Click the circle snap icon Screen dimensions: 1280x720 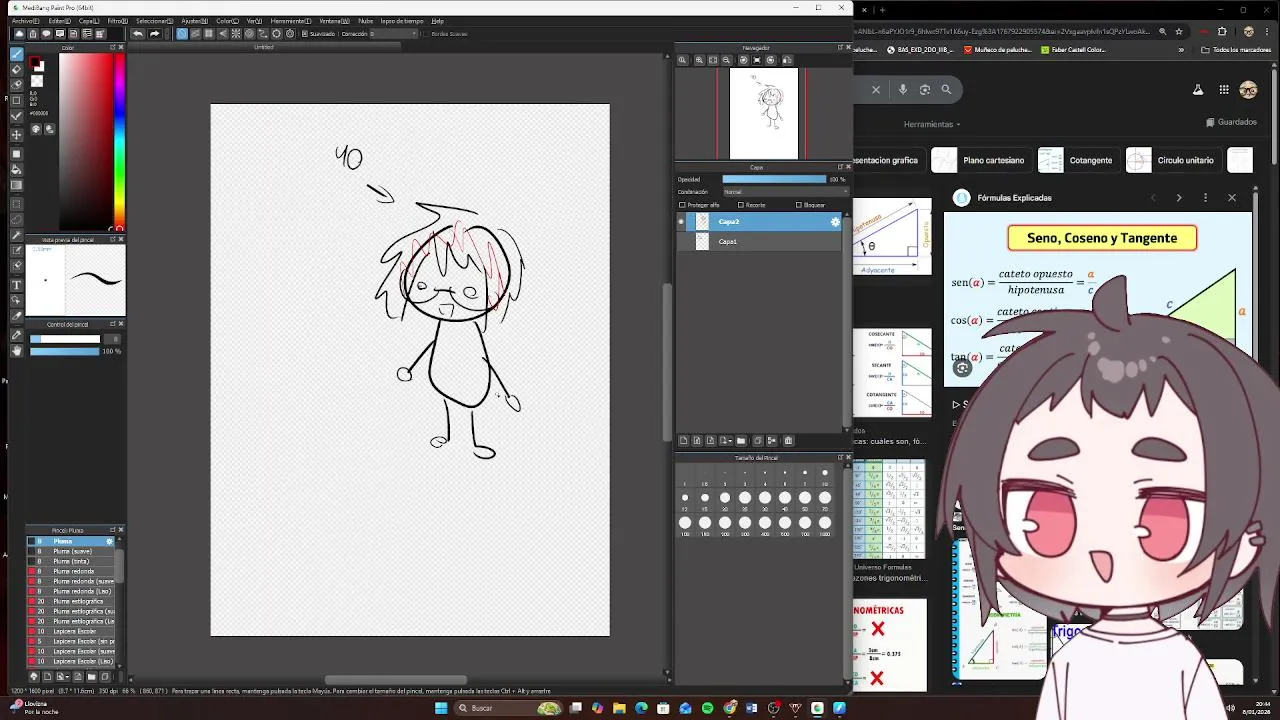pos(249,34)
